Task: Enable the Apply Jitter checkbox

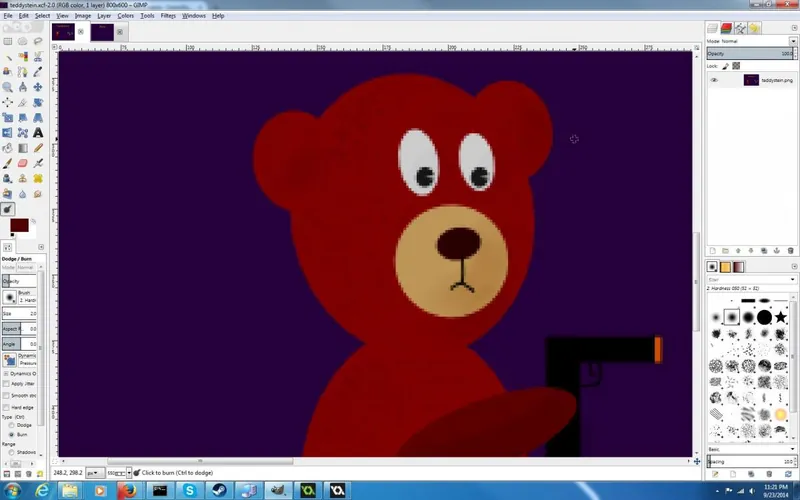Action: [x=6, y=384]
